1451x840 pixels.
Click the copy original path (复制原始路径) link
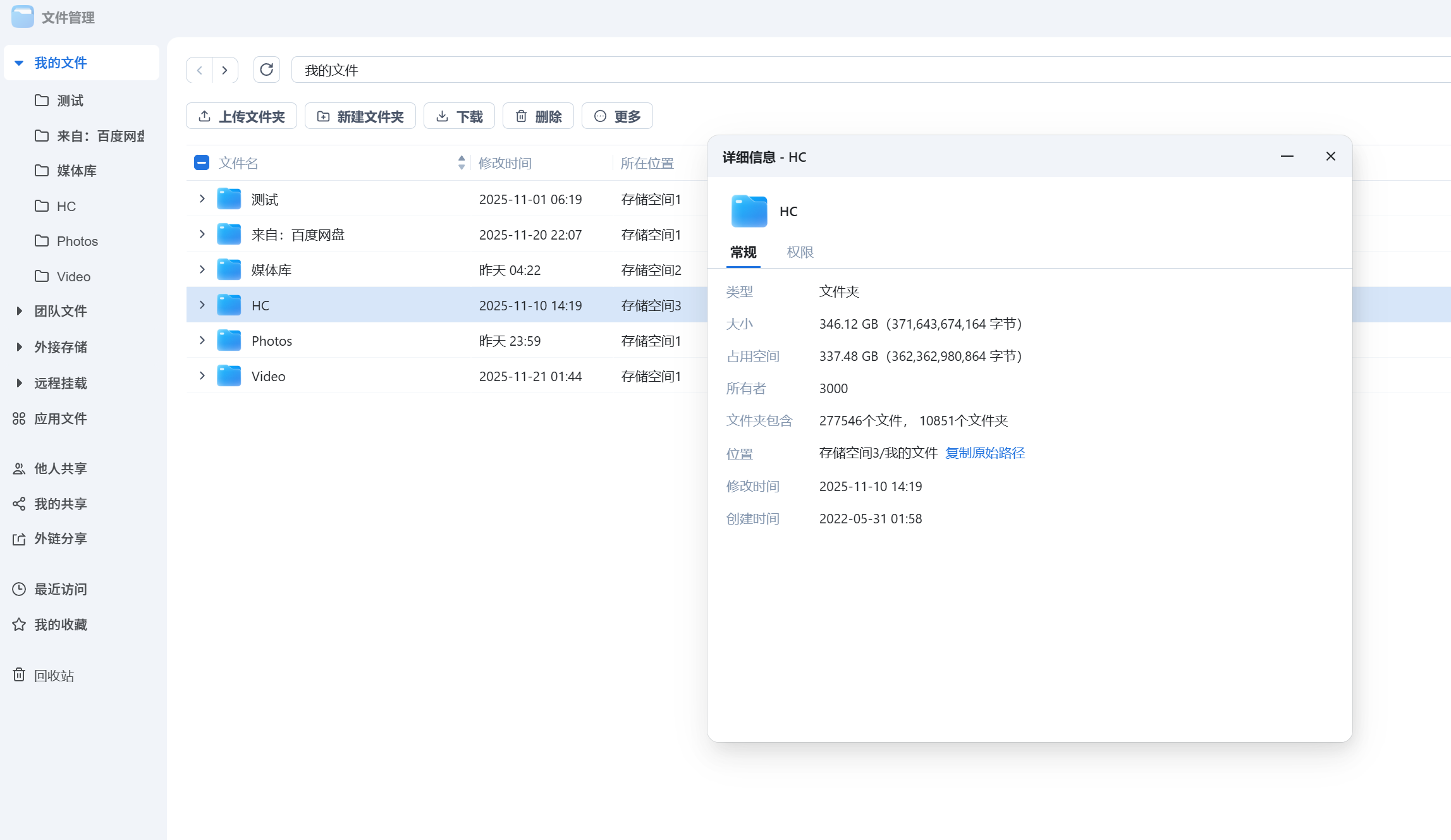pos(984,453)
